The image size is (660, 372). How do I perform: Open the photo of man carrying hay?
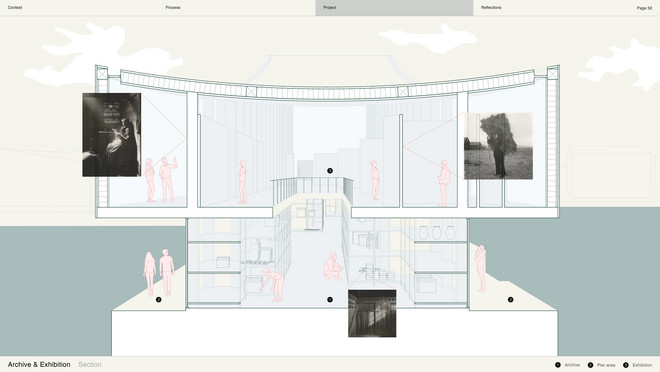[x=498, y=146]
